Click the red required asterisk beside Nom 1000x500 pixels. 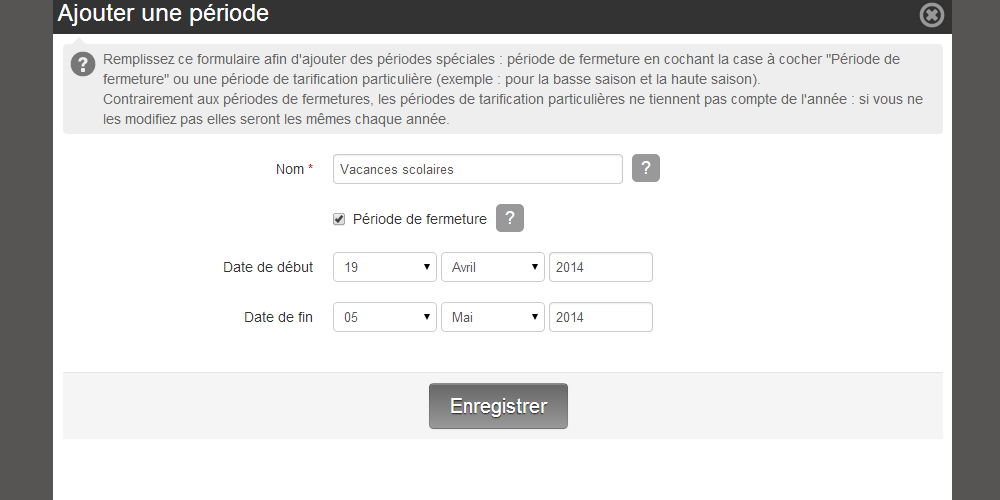point(311,168)
